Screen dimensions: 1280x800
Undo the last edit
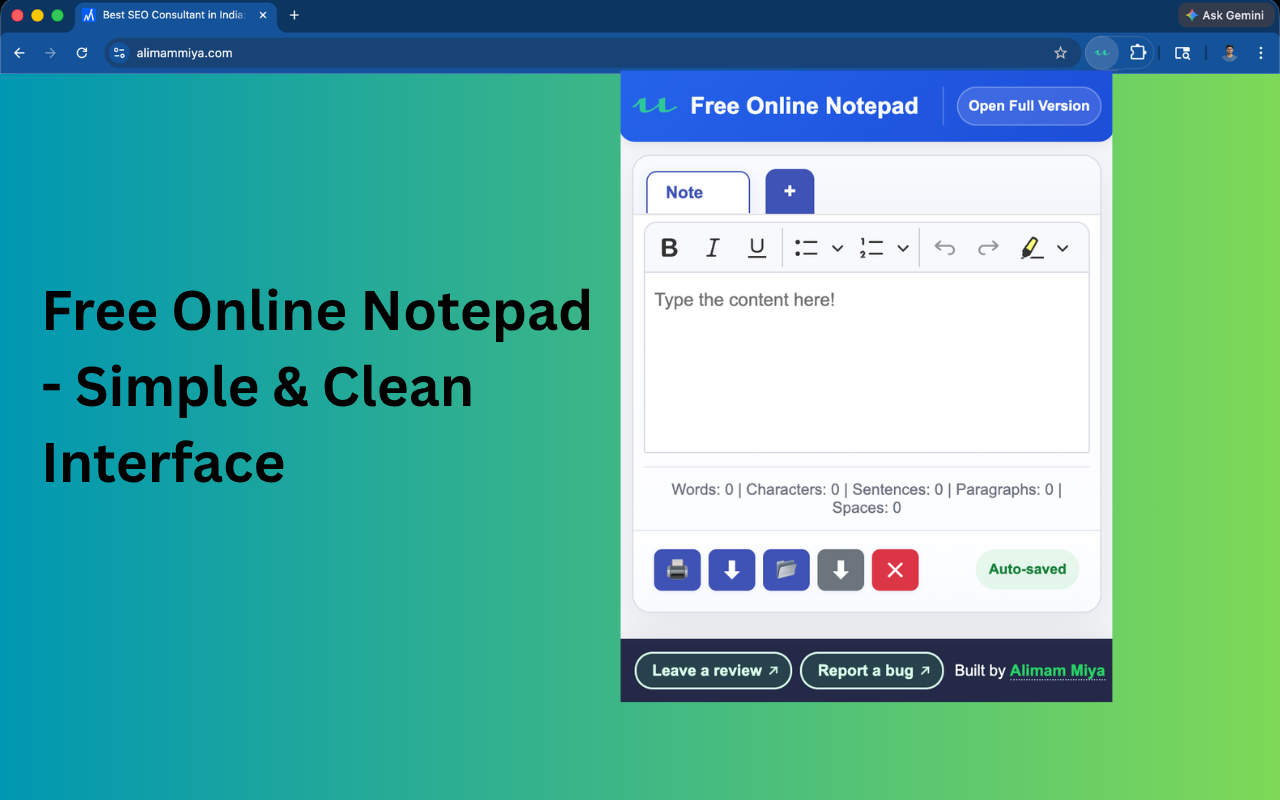pyautogui.click(x=944, y=248)
